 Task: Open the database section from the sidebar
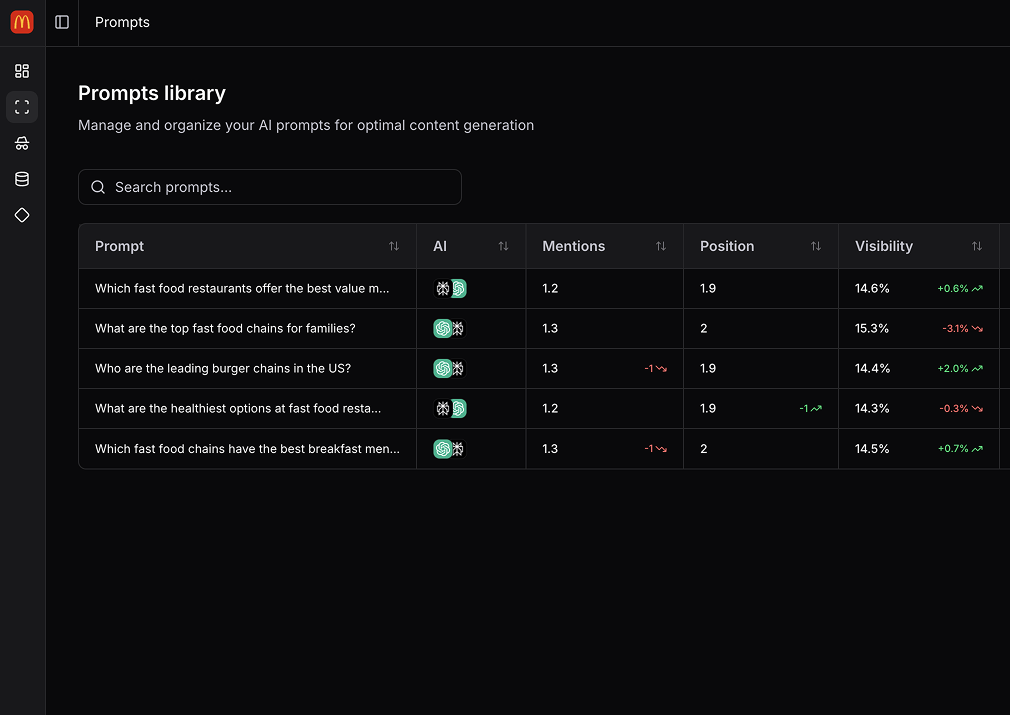point(22,179)
